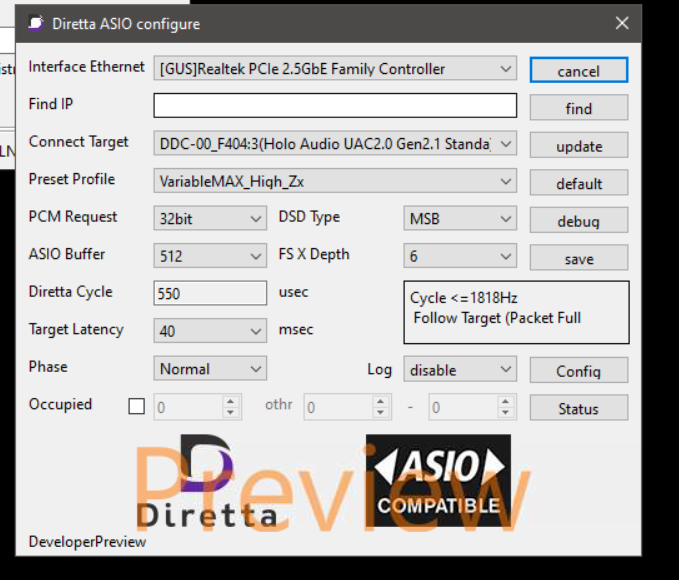Viewport: 679px width, 580px height.
Task: Open the Phase dropdown
Action: coord(210,369)
